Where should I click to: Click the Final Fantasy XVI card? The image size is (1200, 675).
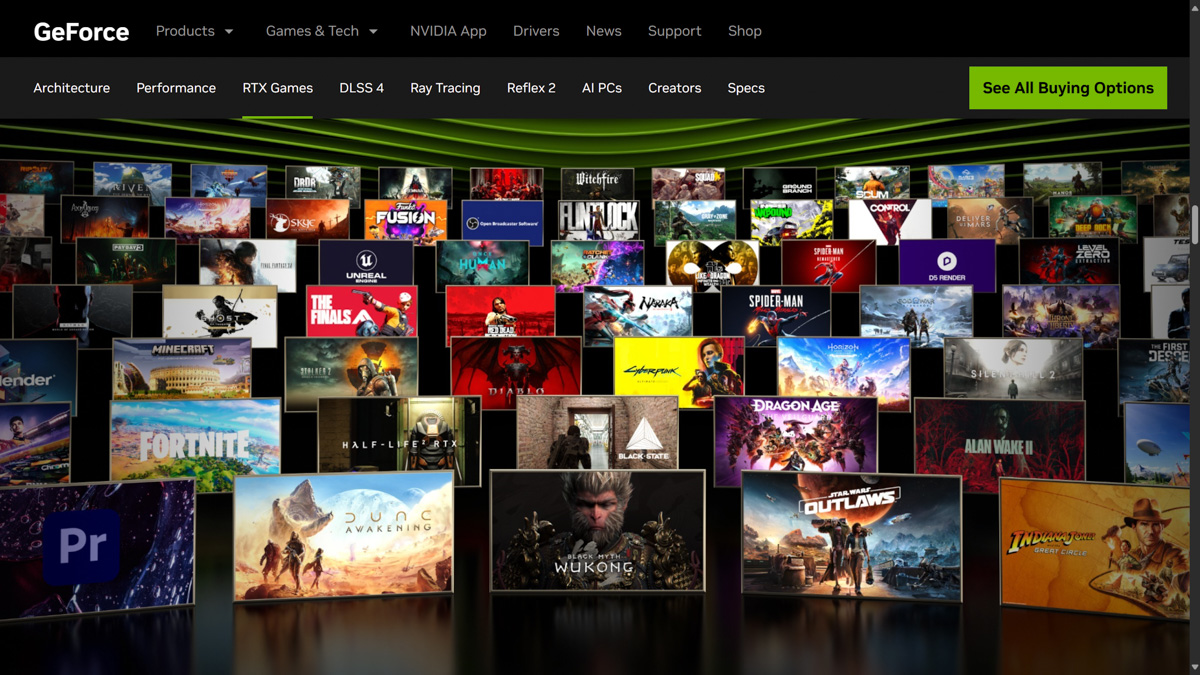point(247,265)
